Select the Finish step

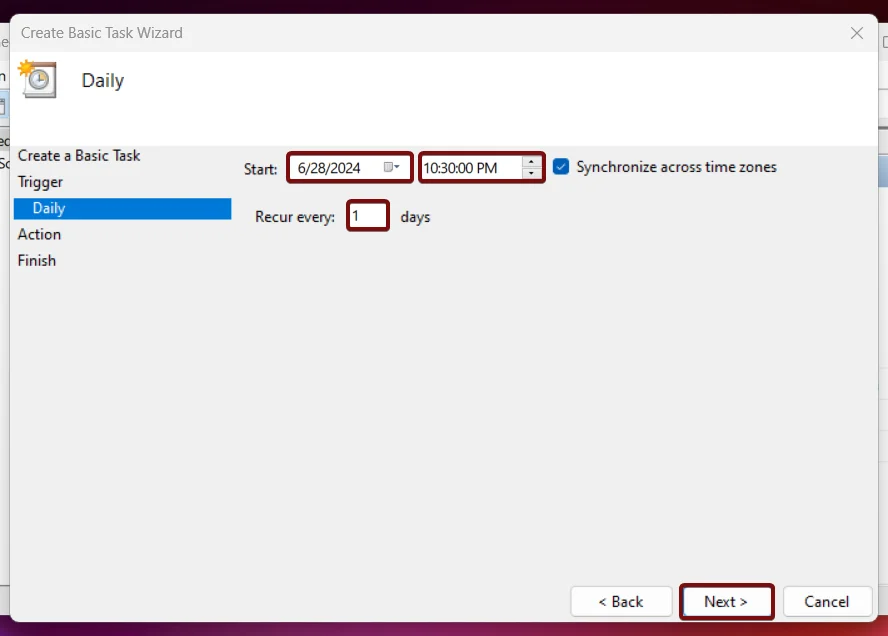coord(37,261)
